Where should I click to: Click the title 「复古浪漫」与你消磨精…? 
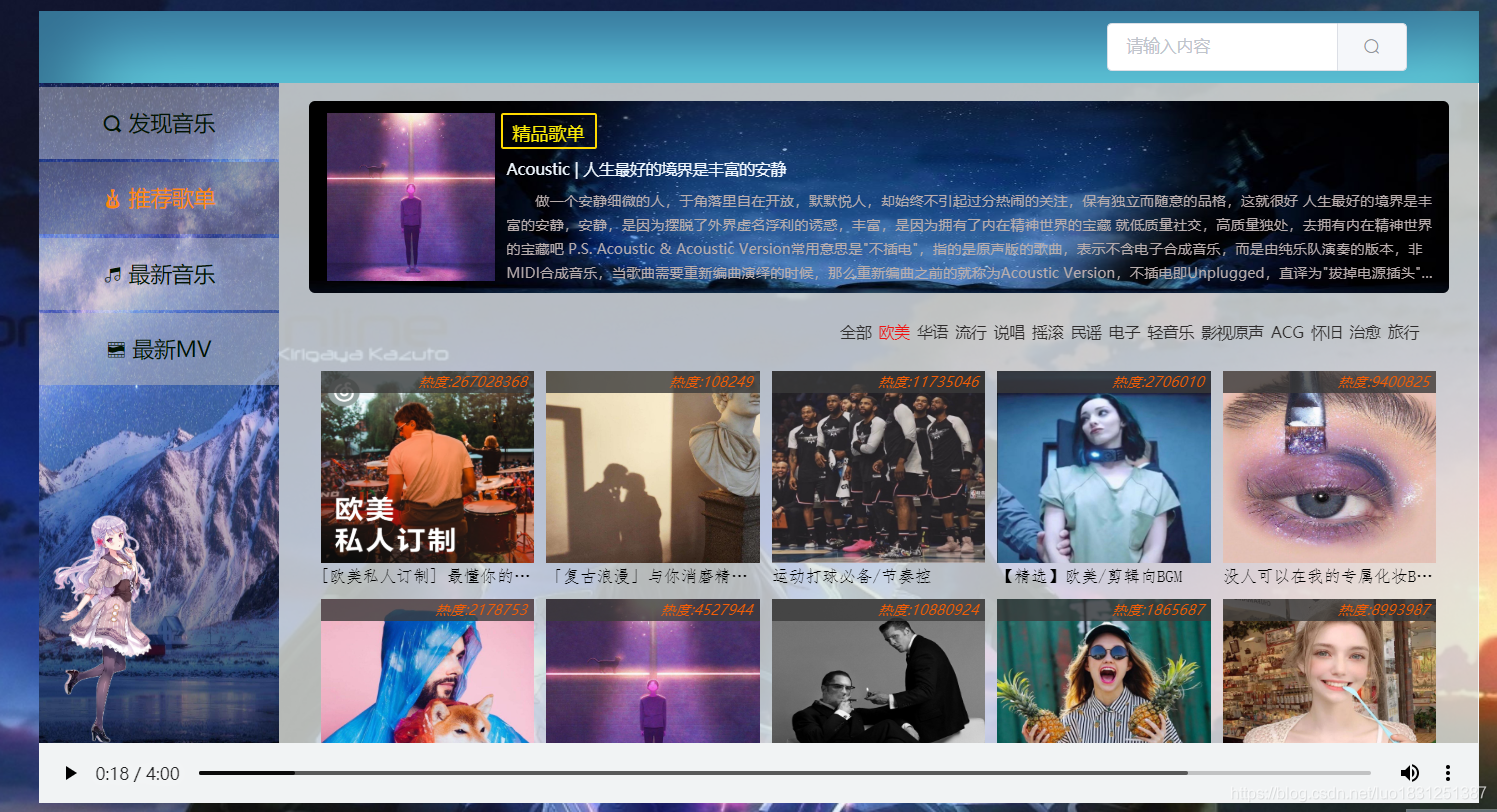650,577
